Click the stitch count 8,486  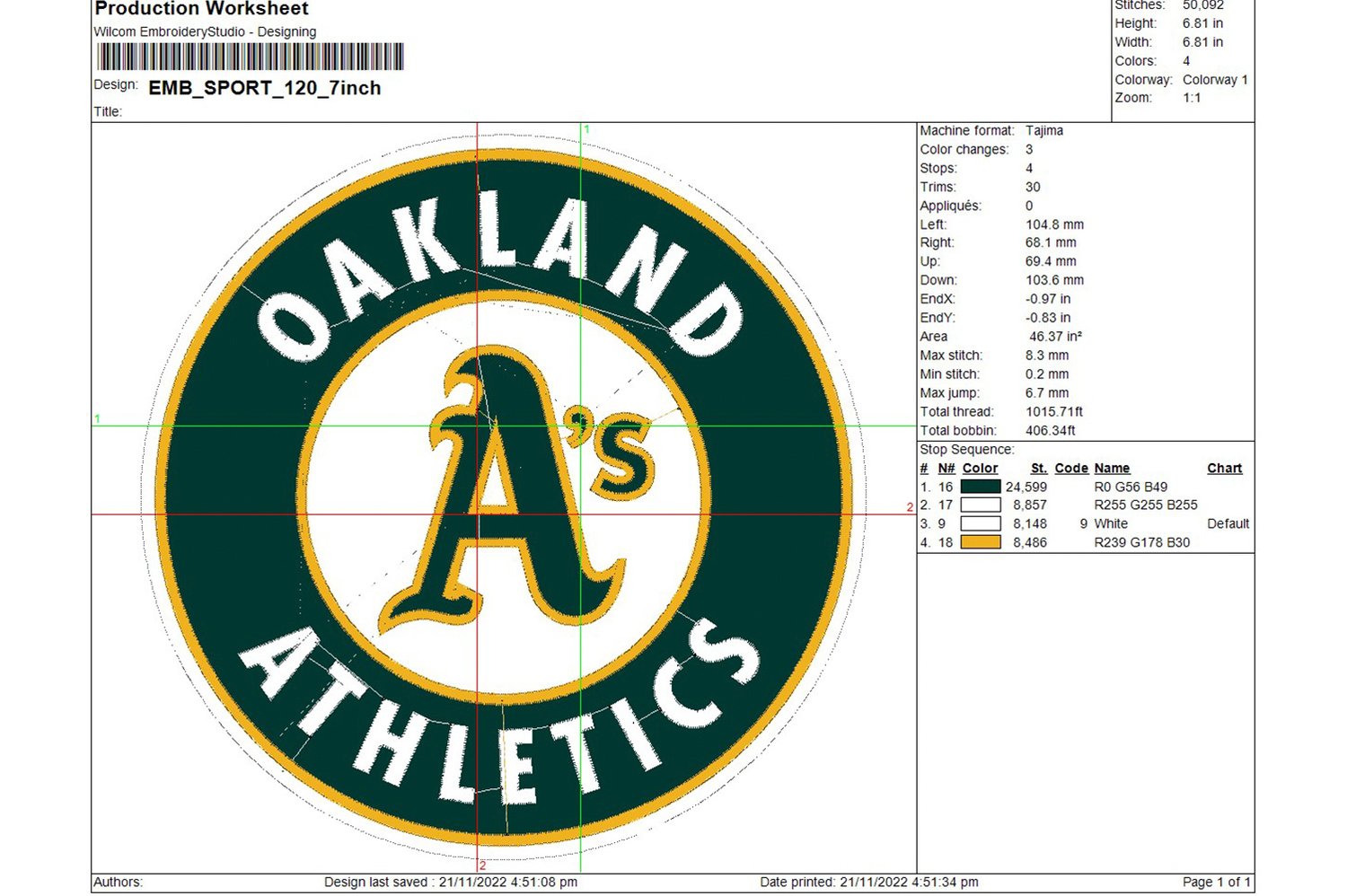coord(1030,542)
